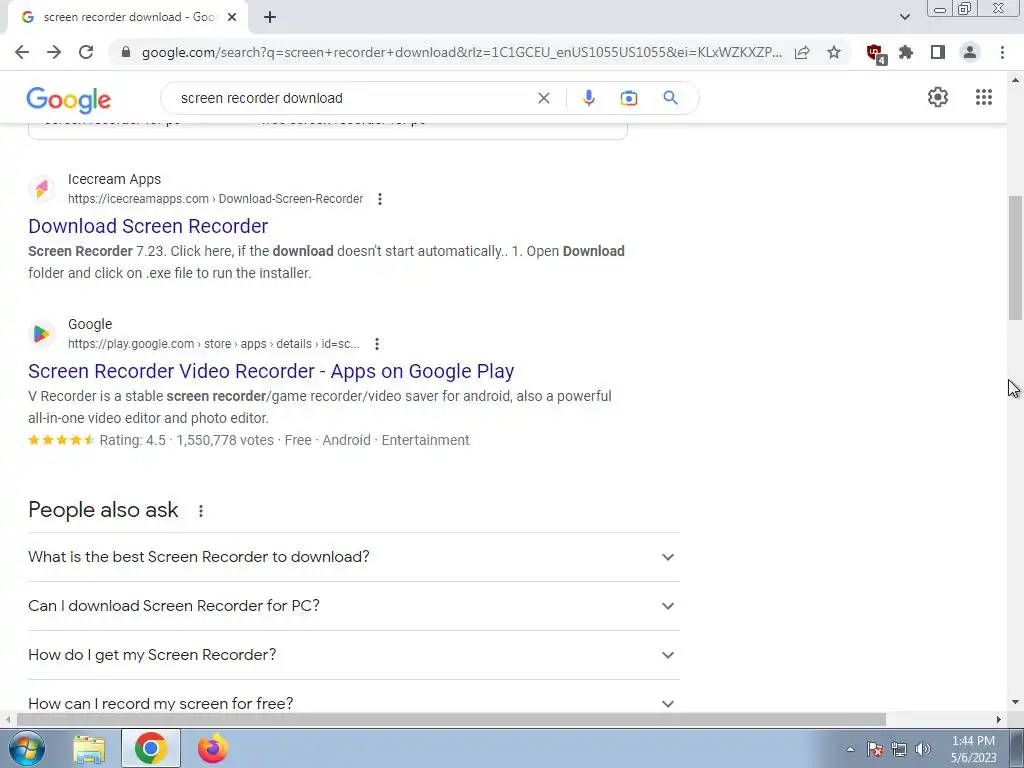Click the scroll up arrow
The height and width of the screenshot is (768, 1024).
(x=1015, y=80)
